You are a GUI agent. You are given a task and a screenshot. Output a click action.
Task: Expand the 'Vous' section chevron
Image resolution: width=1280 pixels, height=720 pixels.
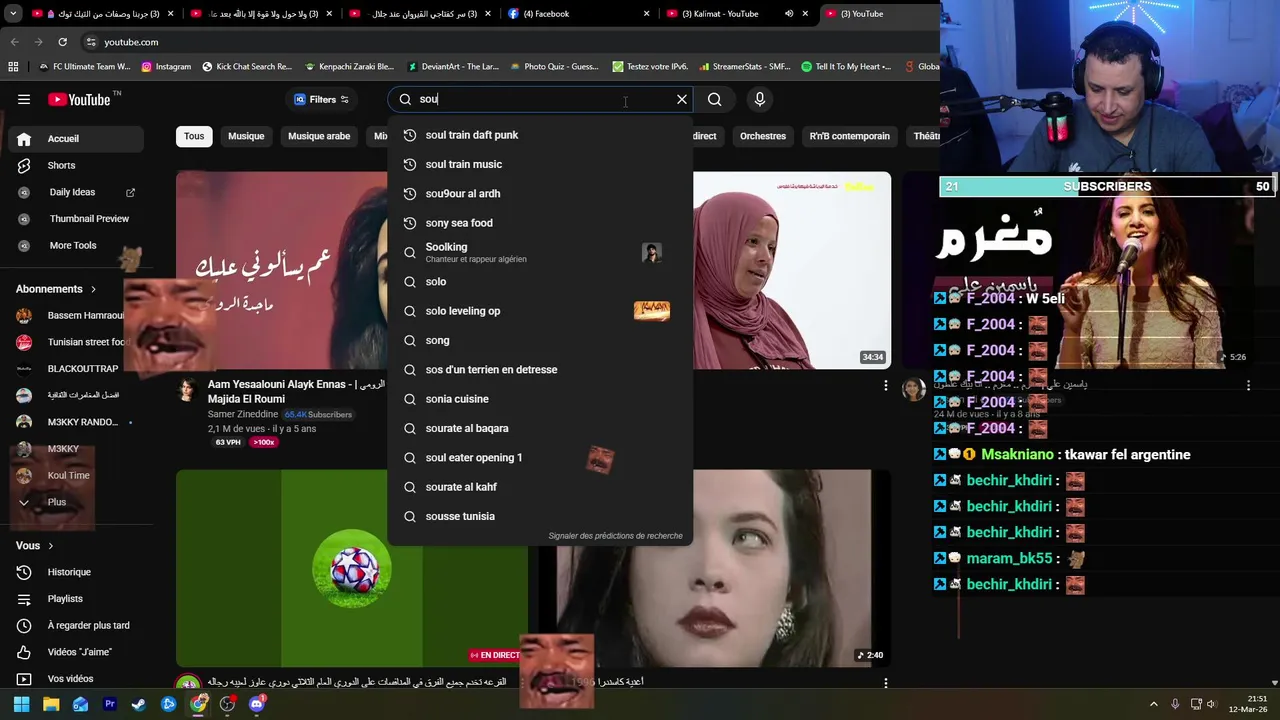pyautogui.click(x=51, y=546)
